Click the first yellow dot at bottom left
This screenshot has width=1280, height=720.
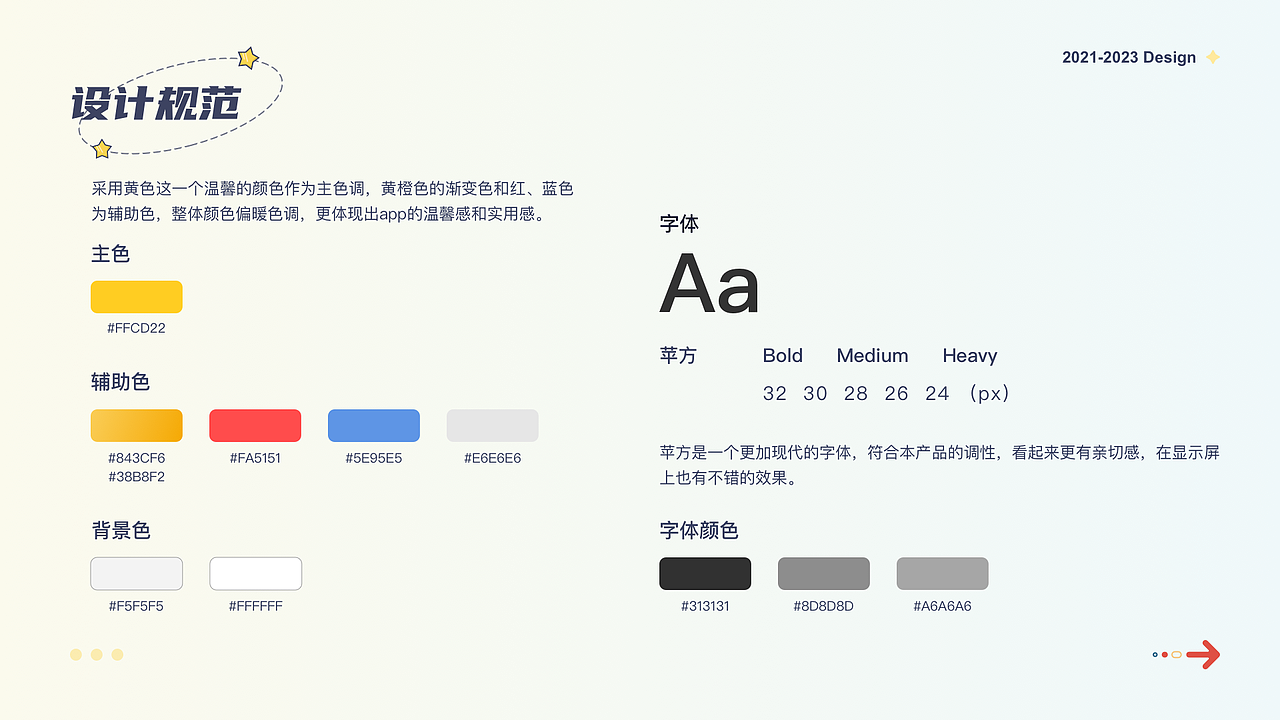point(76,654)
